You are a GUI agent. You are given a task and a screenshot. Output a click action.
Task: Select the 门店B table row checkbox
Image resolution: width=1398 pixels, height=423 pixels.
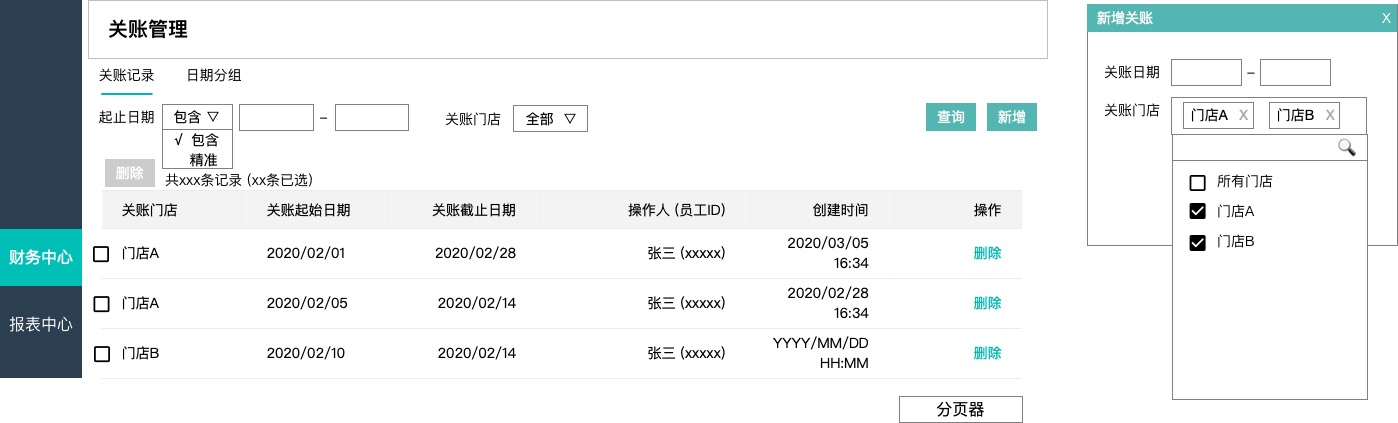101,354
